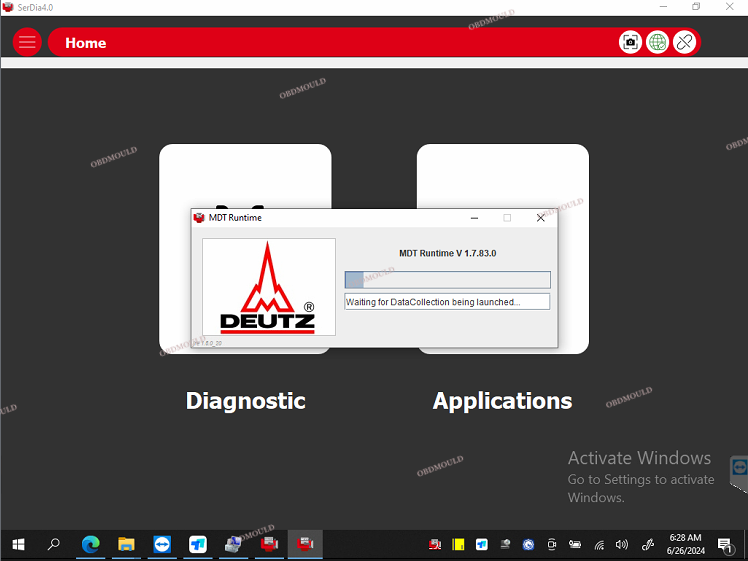Click the screenshot camera icon

630,42
